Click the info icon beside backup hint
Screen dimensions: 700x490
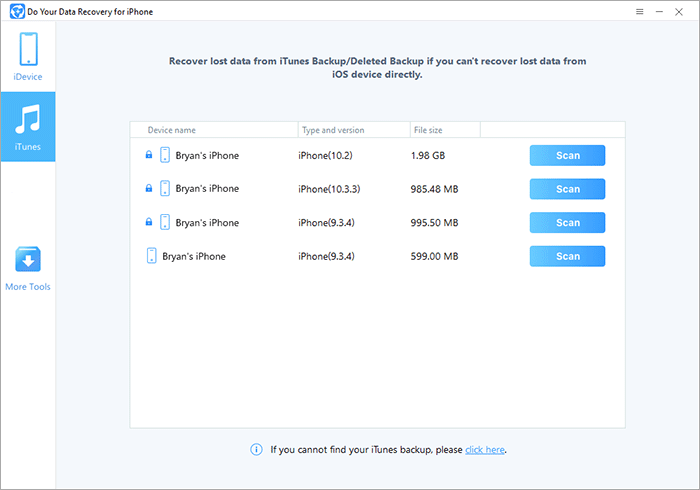(256, 450)
